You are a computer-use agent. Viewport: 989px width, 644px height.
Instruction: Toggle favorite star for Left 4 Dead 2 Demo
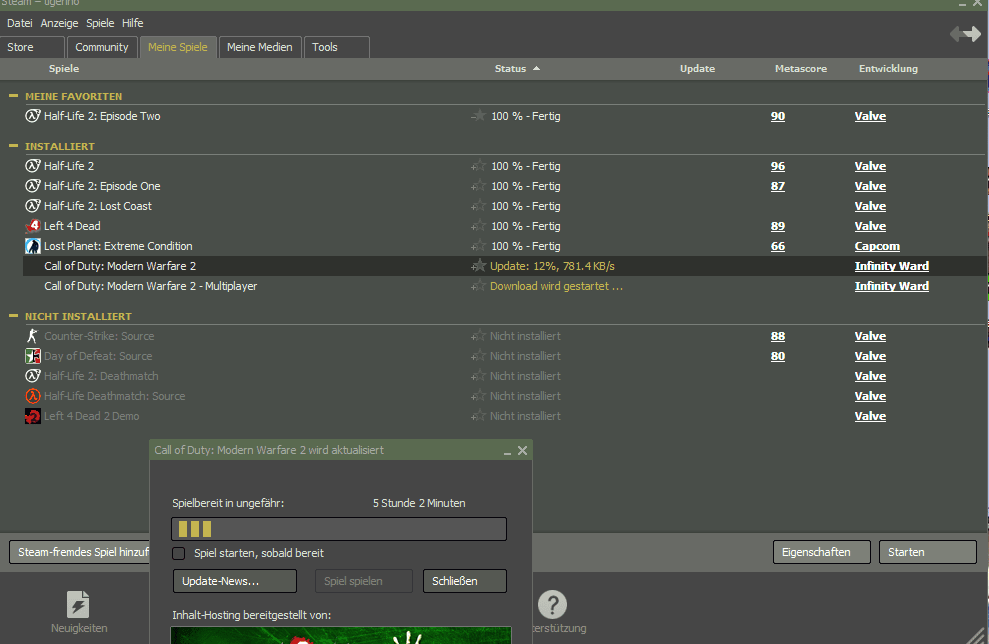point(479,416)
